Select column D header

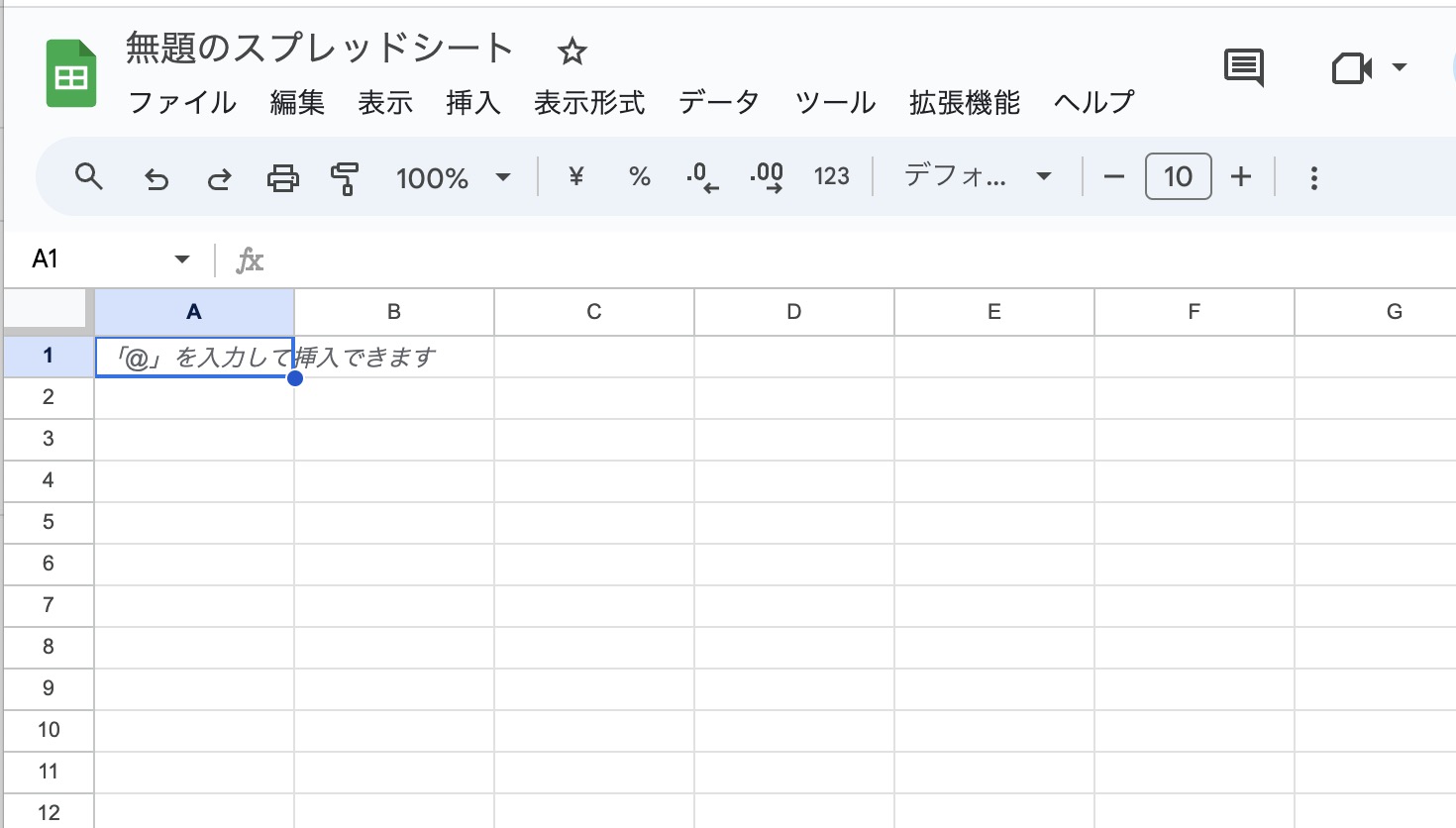pyautogui.click(x=793, y=312)
